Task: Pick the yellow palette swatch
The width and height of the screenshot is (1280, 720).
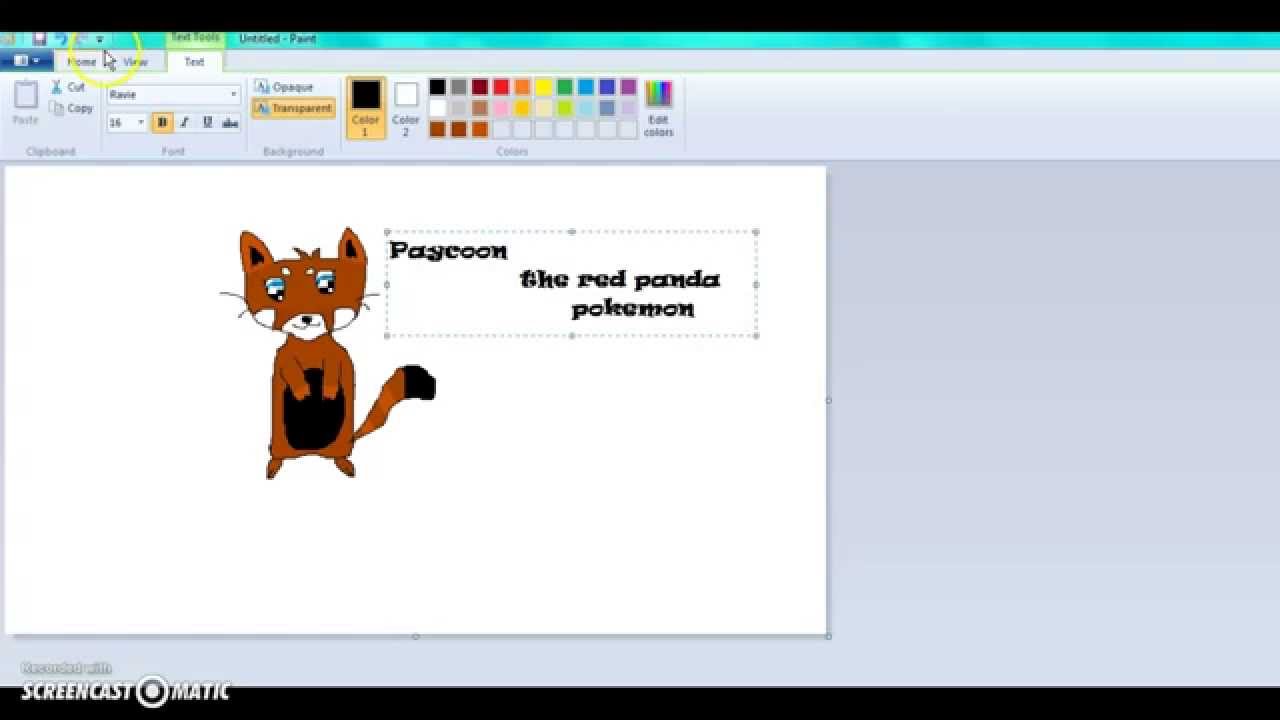Action: click(543, 87)
